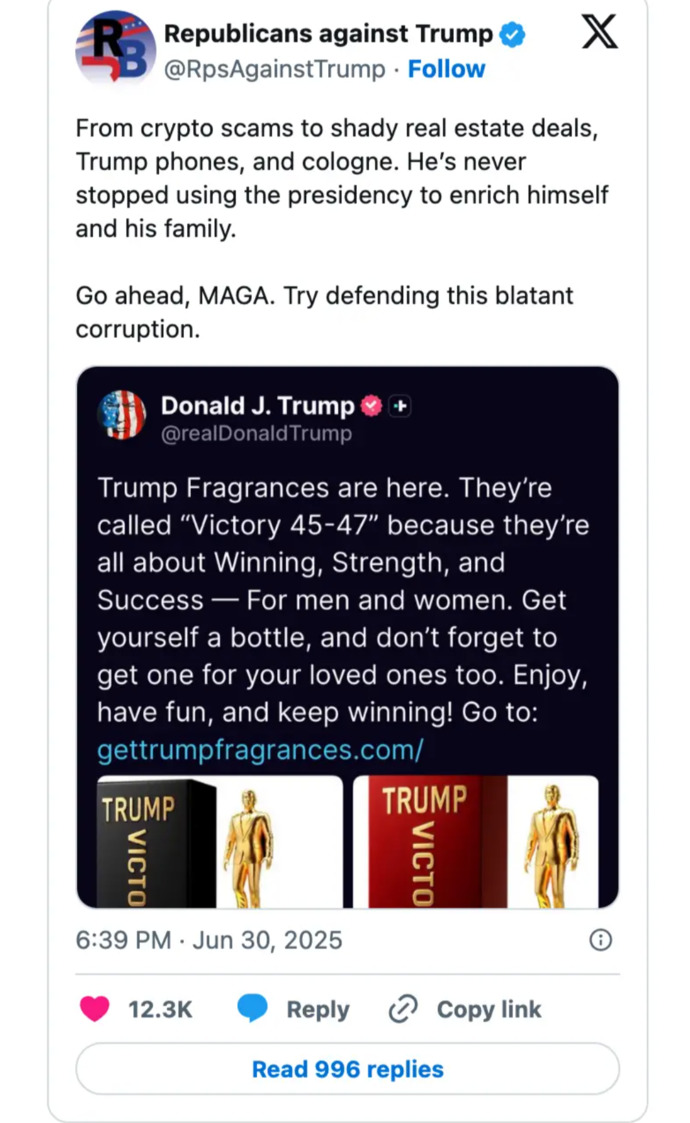Open the info icon next to the timestamp
The height and width of the screenshot is (1123, 690).
click(599, 940)
